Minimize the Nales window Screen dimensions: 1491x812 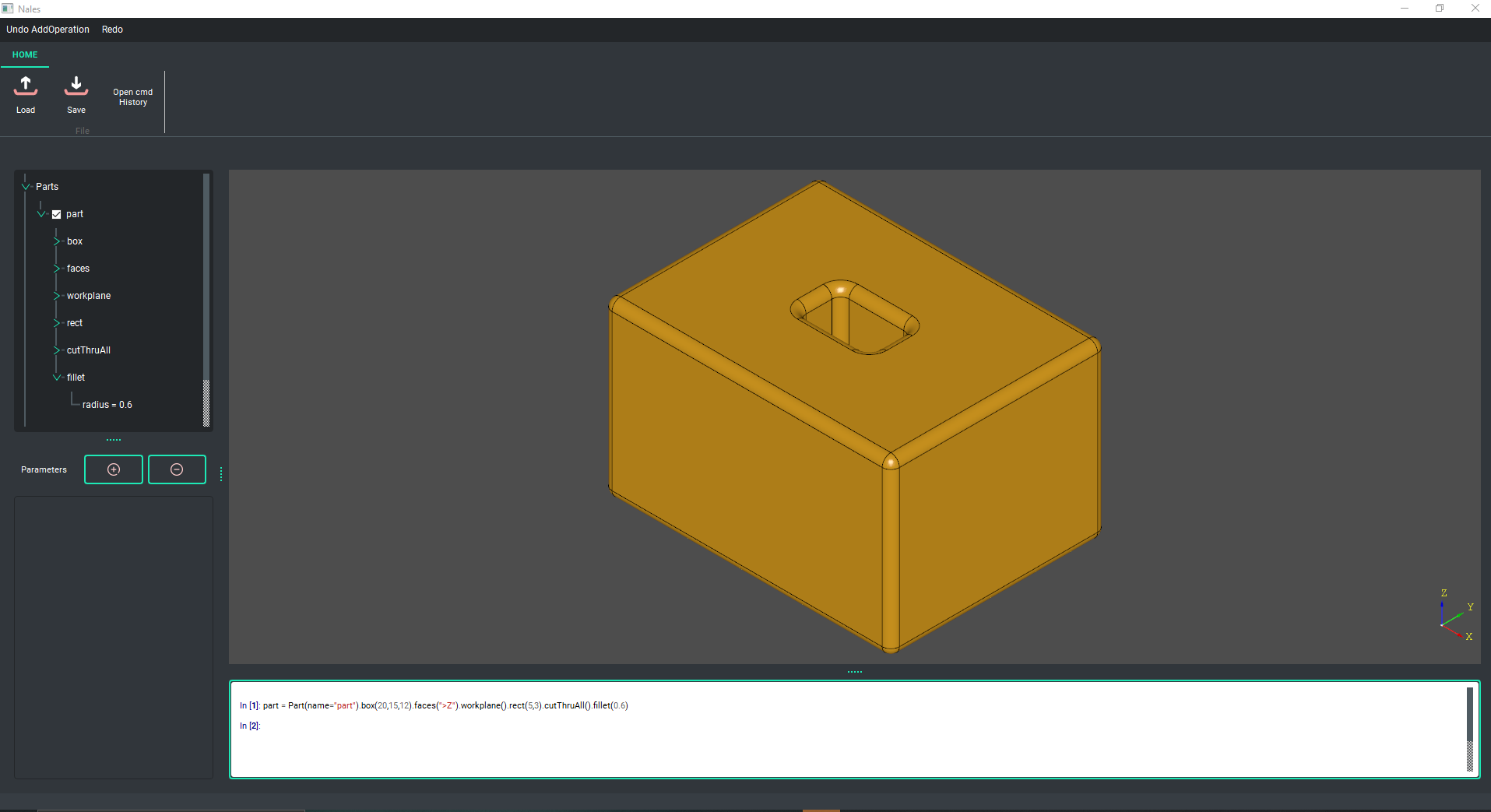click(1405, 9)
